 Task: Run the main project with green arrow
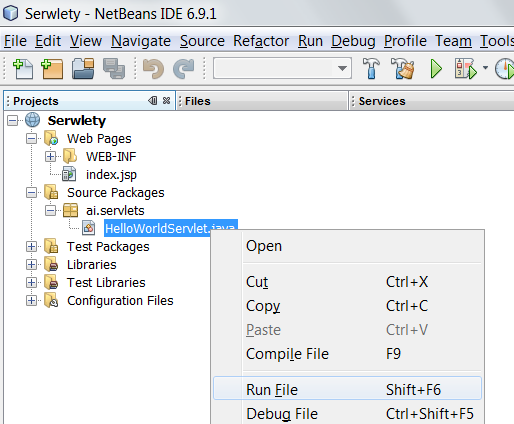click(x=436, y=69)
